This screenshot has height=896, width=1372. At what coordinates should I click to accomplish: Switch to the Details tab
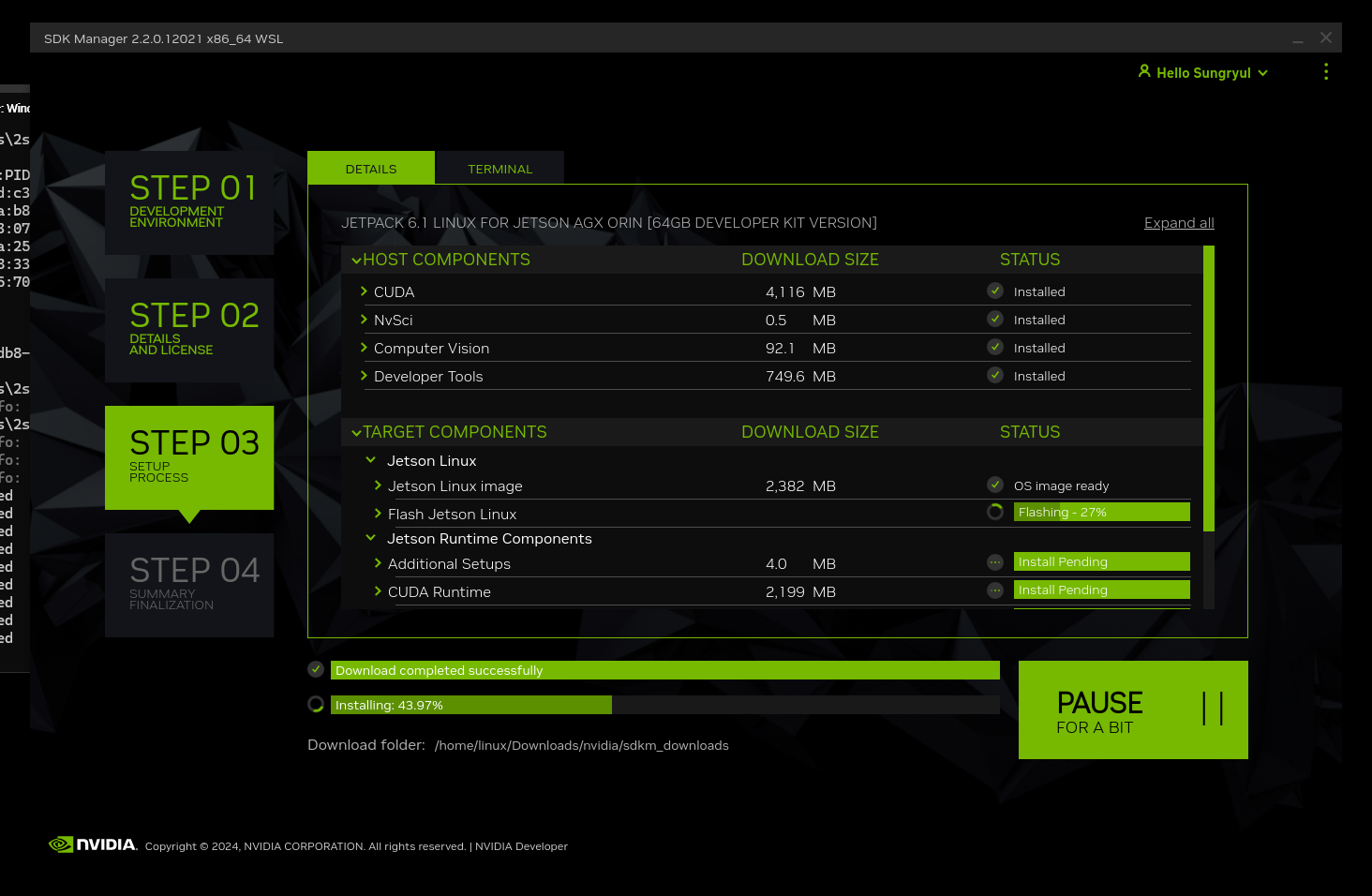[371, 168]
